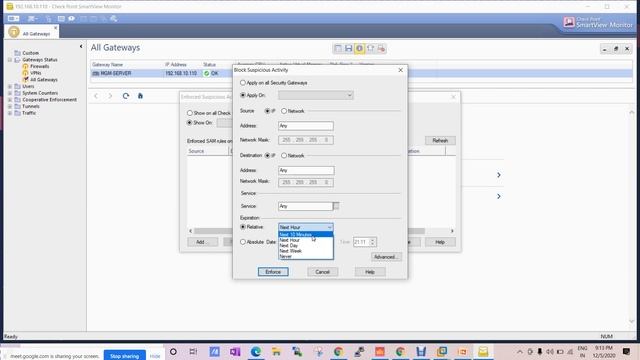
Task: Expand the System Counters tree node
Action: pyautogui.click(x=10, y=93)
